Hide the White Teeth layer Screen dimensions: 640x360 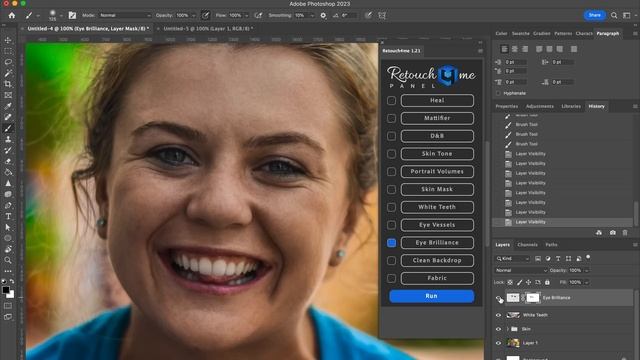(498, 315)
